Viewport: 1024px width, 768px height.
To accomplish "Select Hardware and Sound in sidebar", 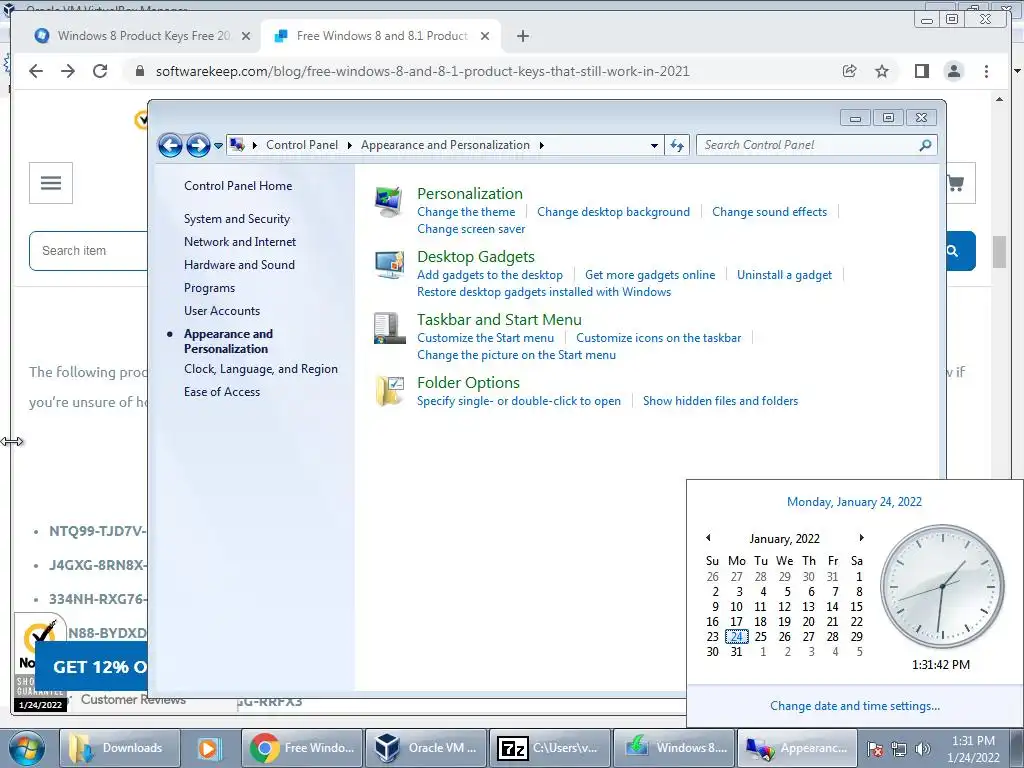I will tap(239, 264).
